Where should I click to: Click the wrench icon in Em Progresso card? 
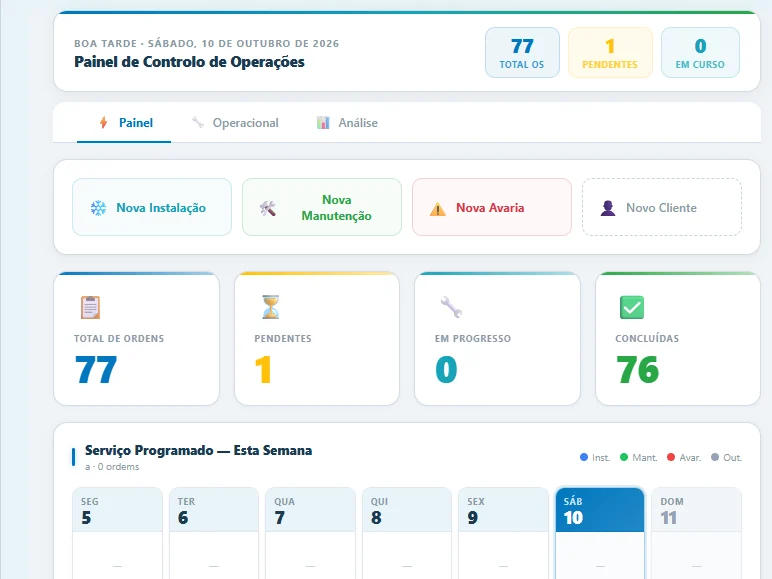pos(451,307)
